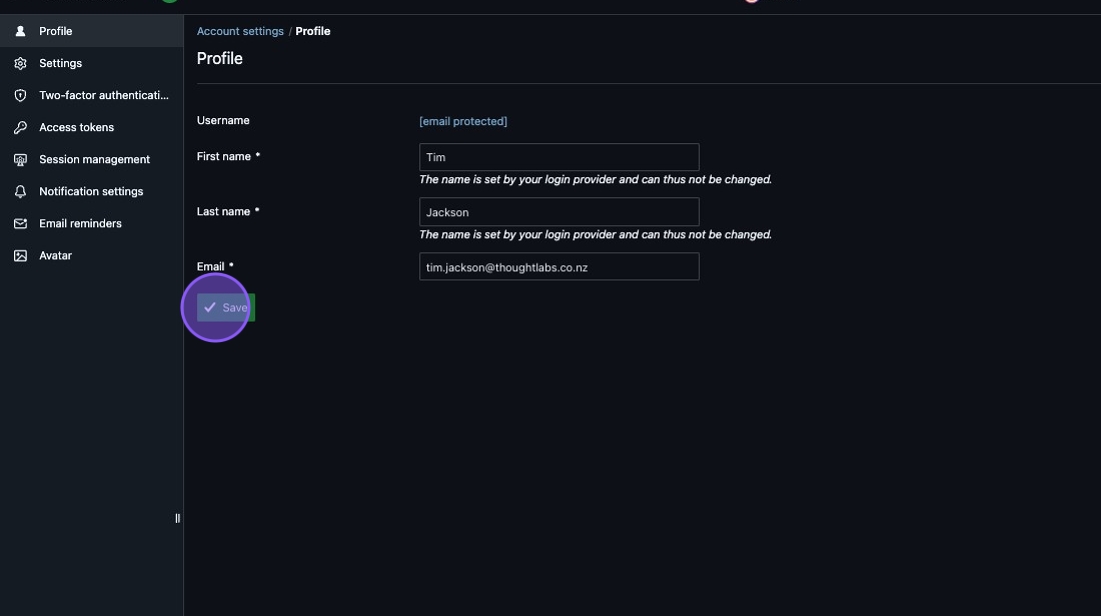
Task: Click into the First name field
Action: (x=558, y=157)
